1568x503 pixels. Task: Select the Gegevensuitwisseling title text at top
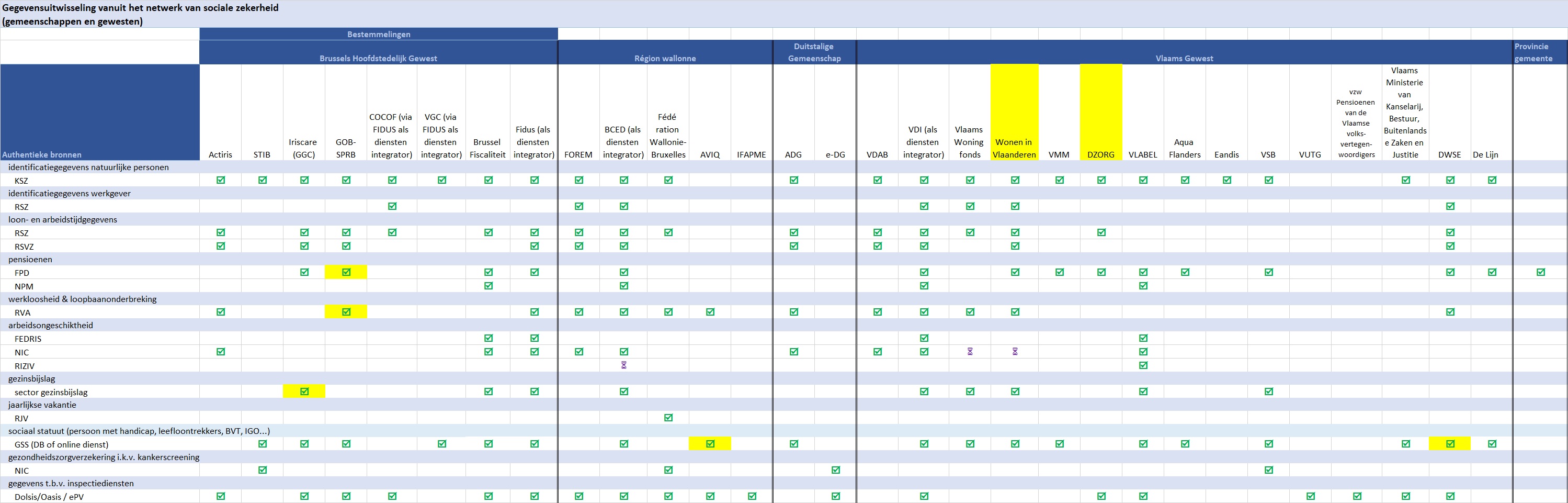(140, 8)
